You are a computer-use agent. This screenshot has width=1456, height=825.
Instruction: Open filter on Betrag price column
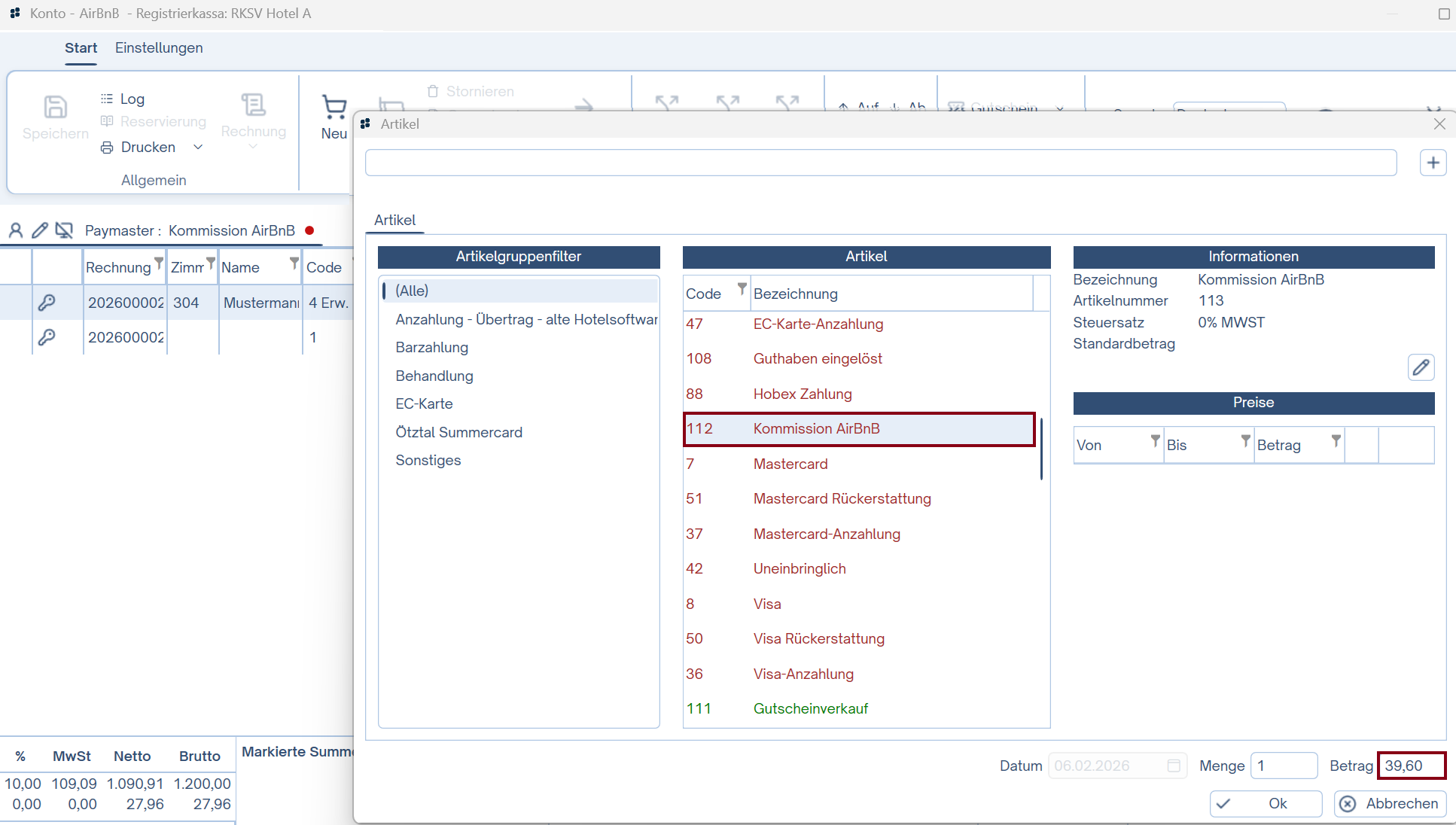1336,440
